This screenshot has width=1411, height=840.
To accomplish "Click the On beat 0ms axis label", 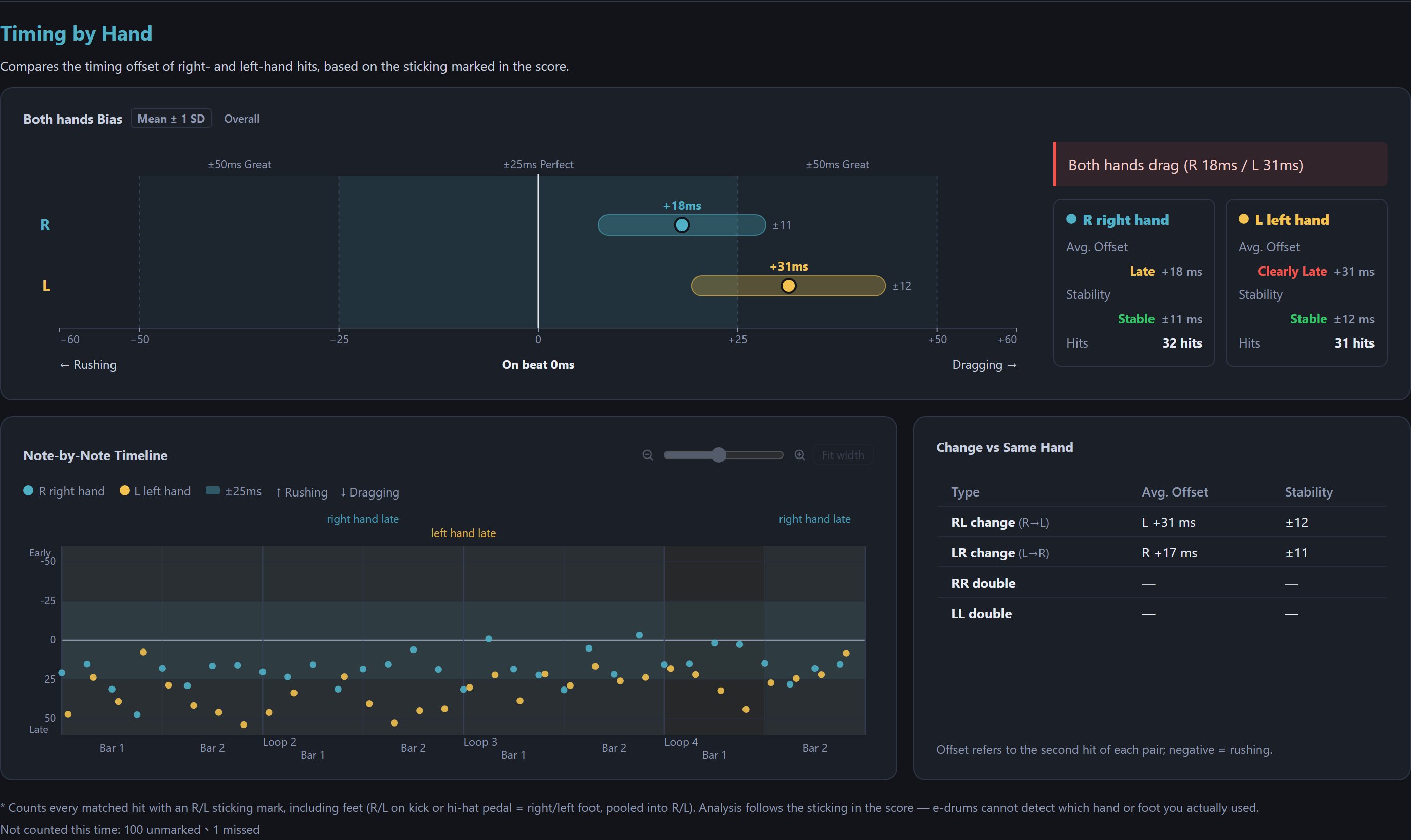I will pyautogui.click(x=538, y=365).
